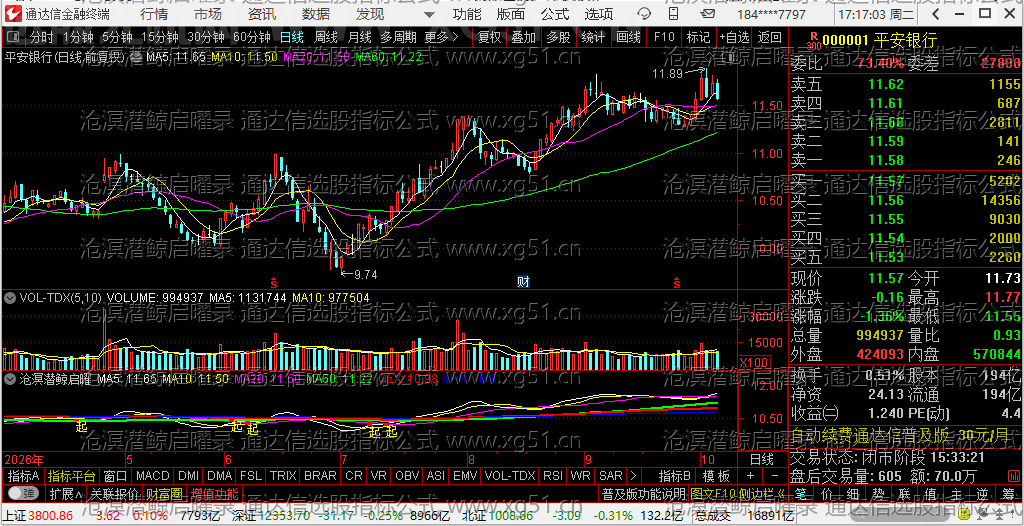The height and width of the screenshot is (526, 1024).
Task: Select the OBV indicator tab
Action: [x=408, y=476]
